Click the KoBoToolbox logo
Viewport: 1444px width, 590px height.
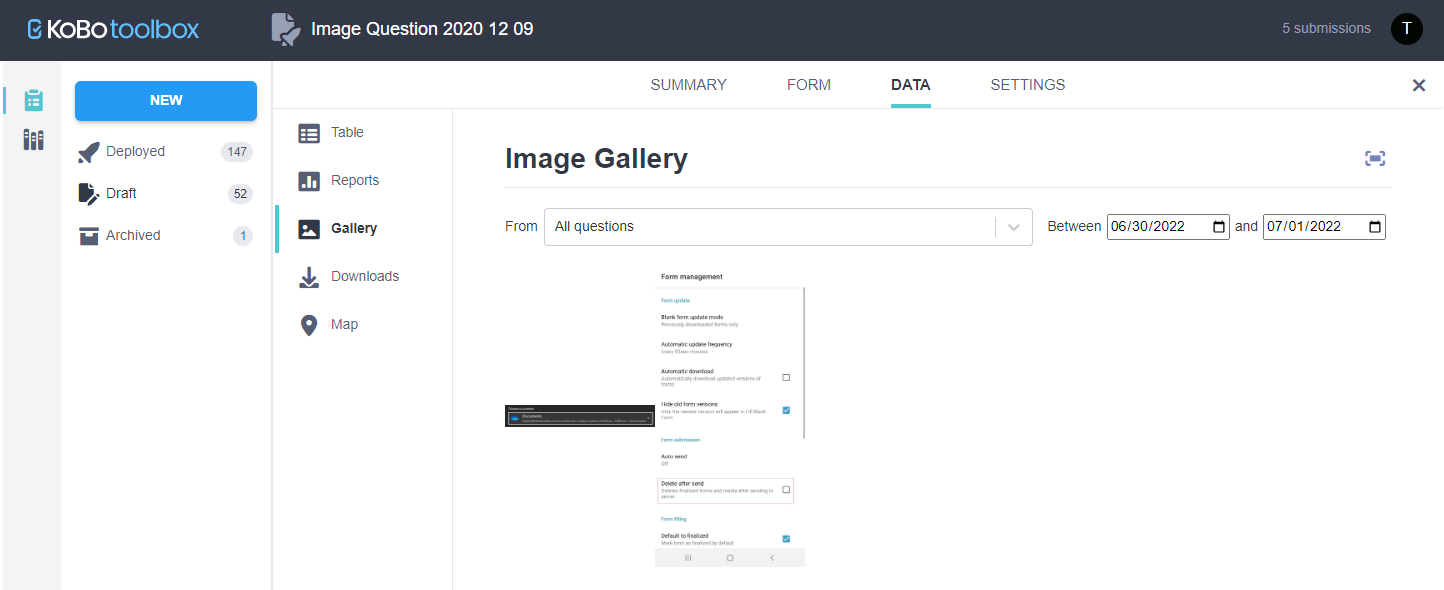(111, 28)
